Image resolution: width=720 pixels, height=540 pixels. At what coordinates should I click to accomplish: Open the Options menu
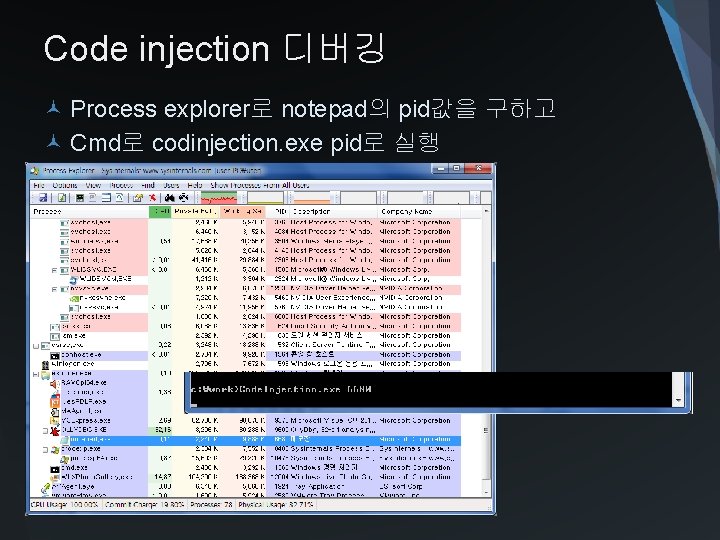pos(65,185)
